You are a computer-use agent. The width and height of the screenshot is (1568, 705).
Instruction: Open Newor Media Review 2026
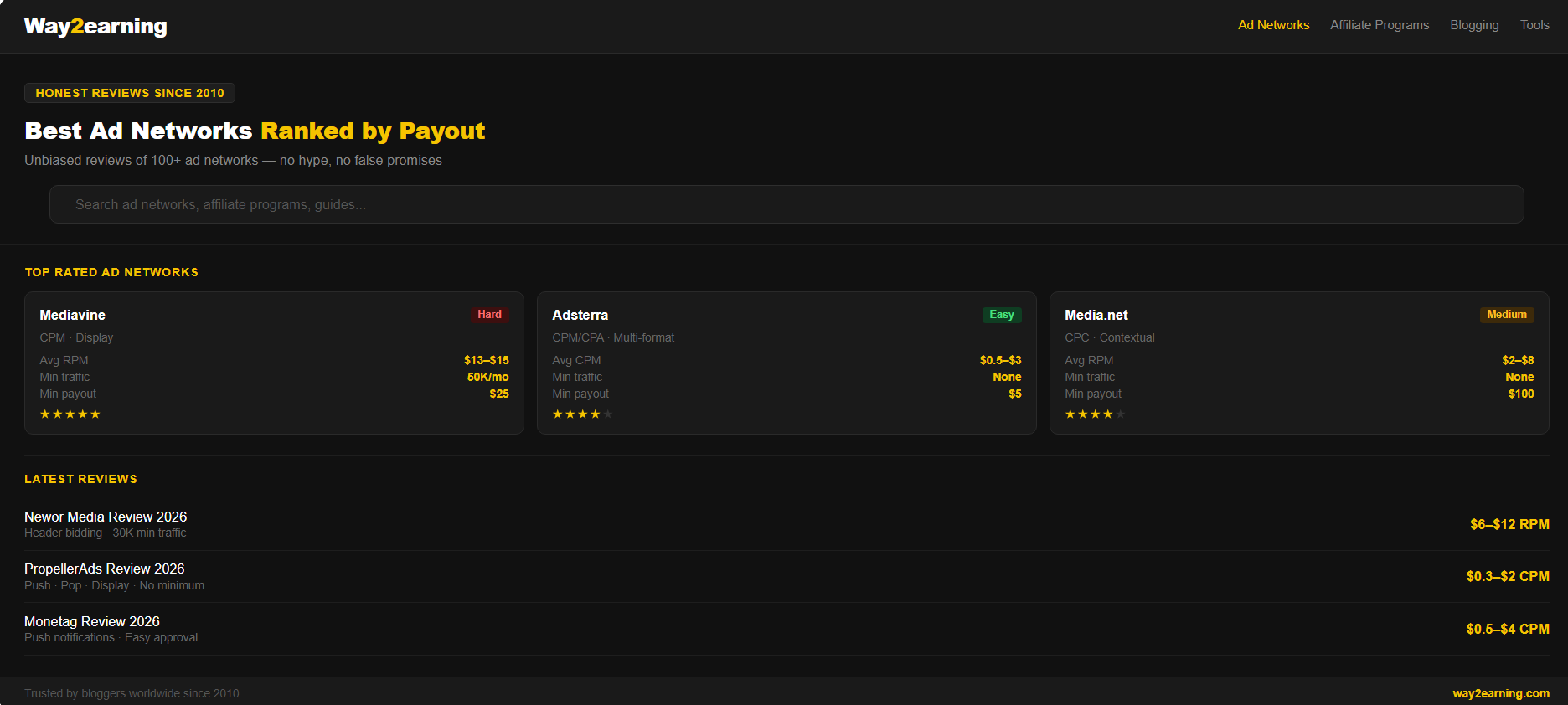(x=106, y=517)
